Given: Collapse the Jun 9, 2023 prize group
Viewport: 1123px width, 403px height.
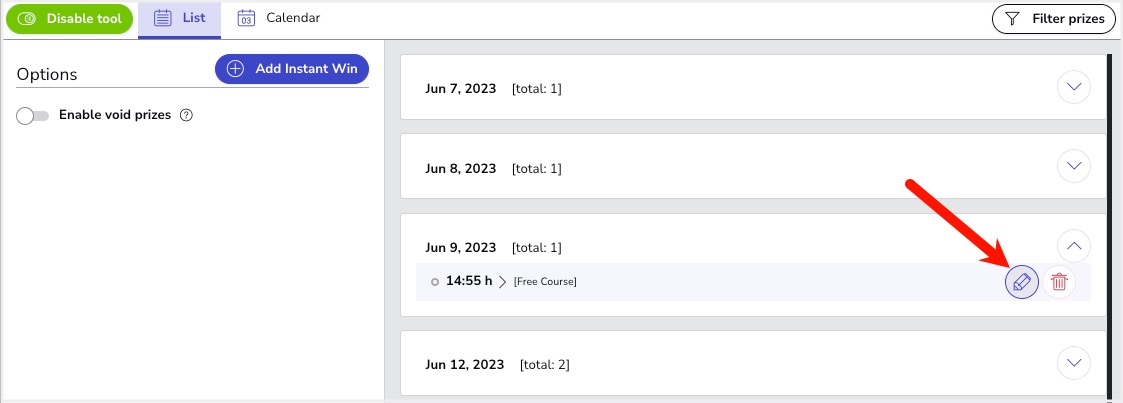Looking at the screenshot, I should tap(1074, 245).
